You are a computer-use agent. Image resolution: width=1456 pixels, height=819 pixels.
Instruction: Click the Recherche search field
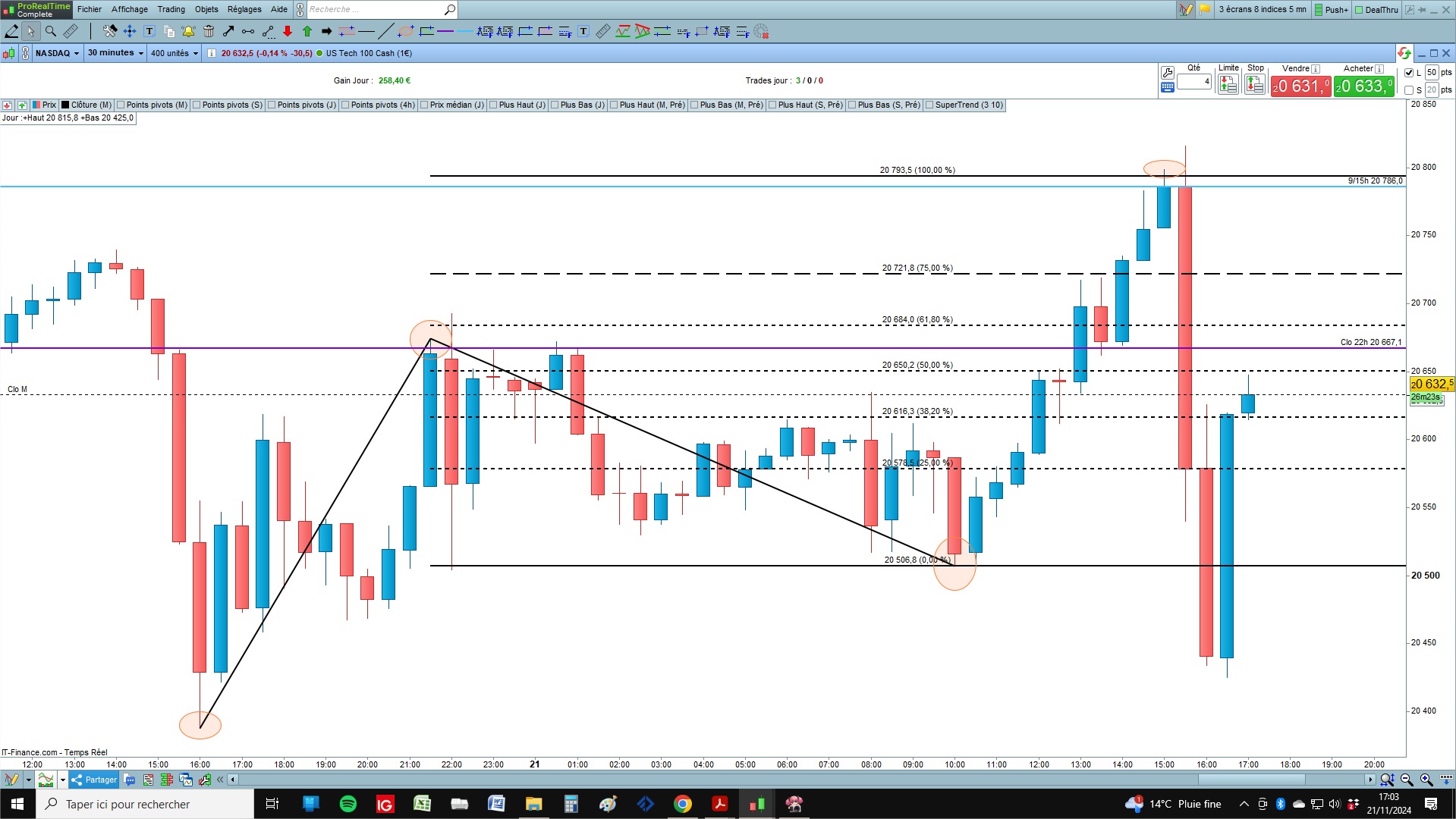coord(376,9)
